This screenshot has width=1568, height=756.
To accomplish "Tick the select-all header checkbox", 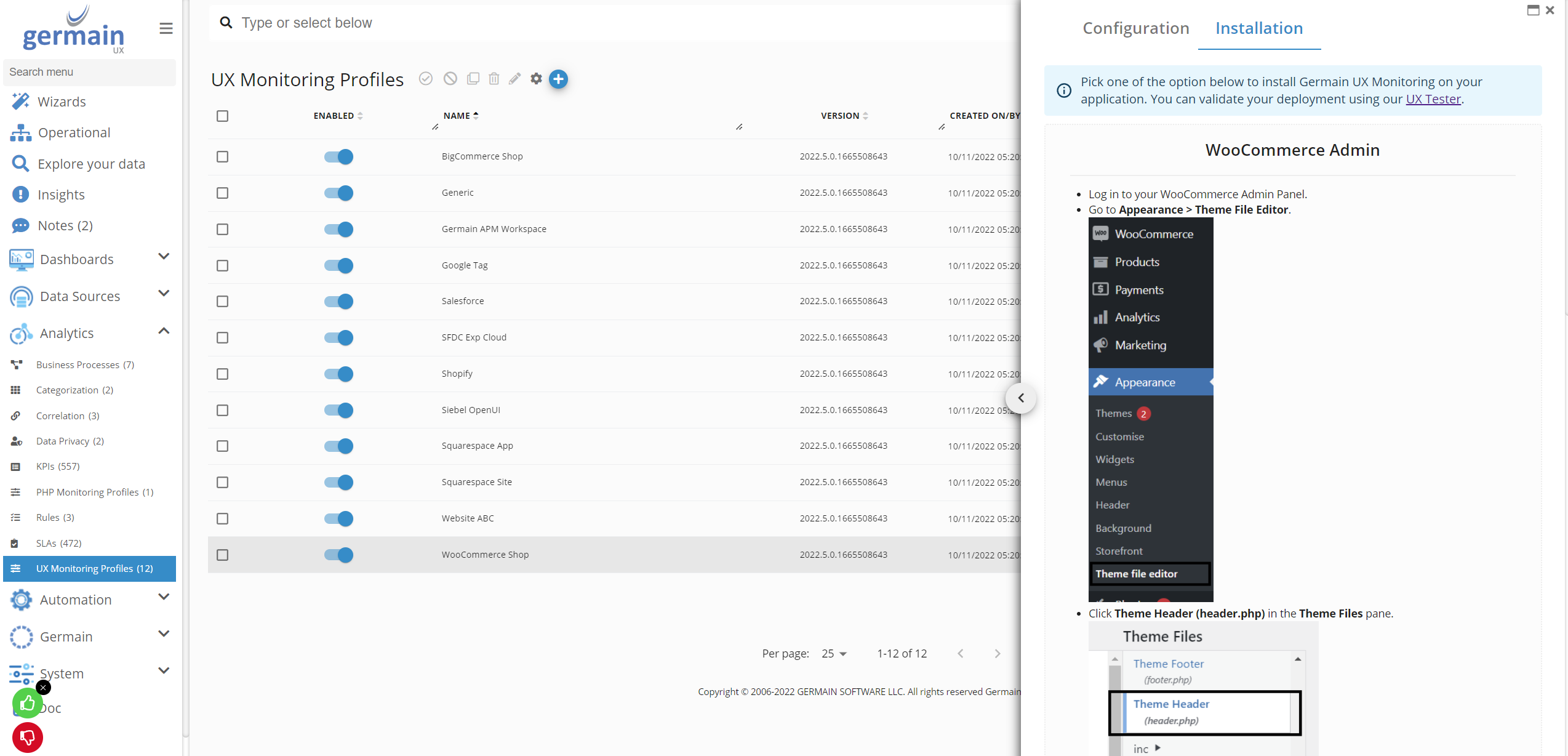I will point(222,116).
